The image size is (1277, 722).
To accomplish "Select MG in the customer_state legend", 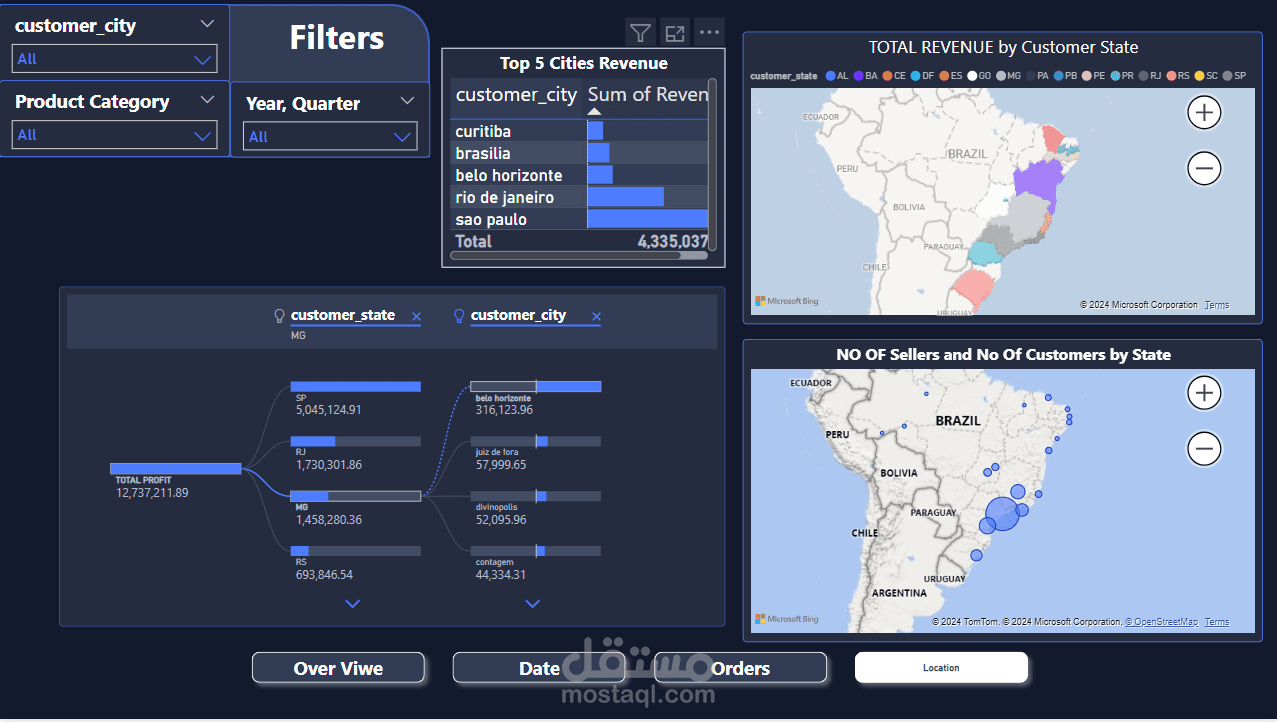I will point(1008,76).
